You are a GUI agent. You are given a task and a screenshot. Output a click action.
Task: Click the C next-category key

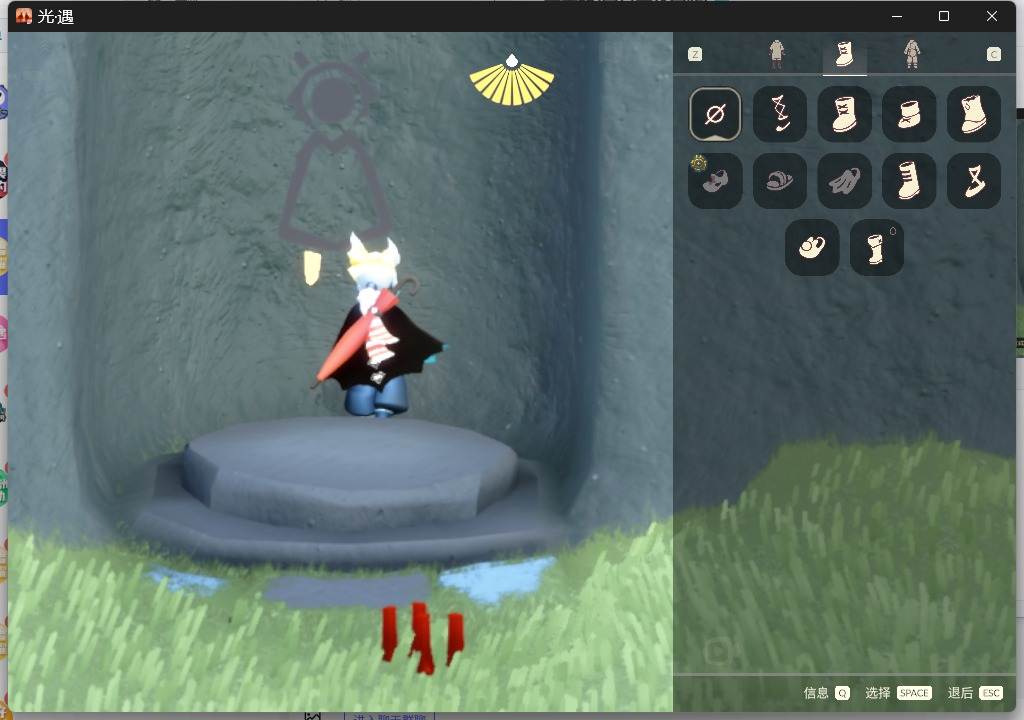(x=993, y=54)
